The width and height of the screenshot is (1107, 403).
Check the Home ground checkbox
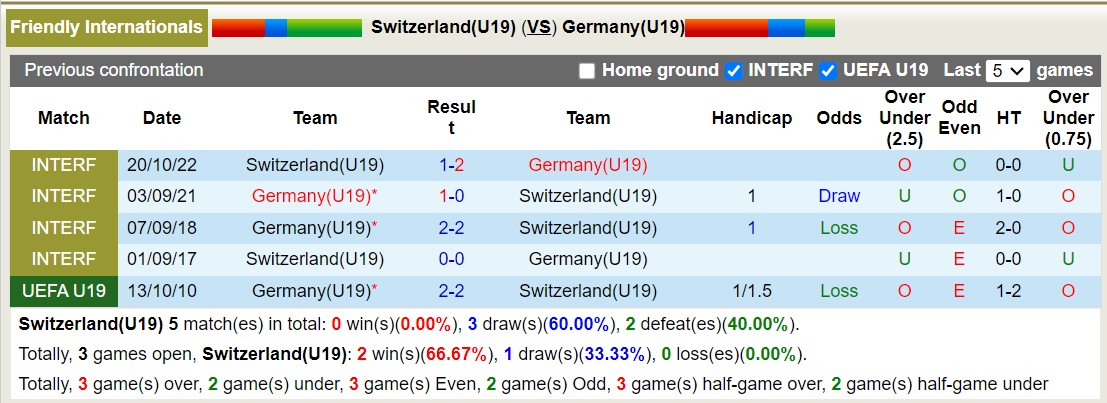pos(587,71)
